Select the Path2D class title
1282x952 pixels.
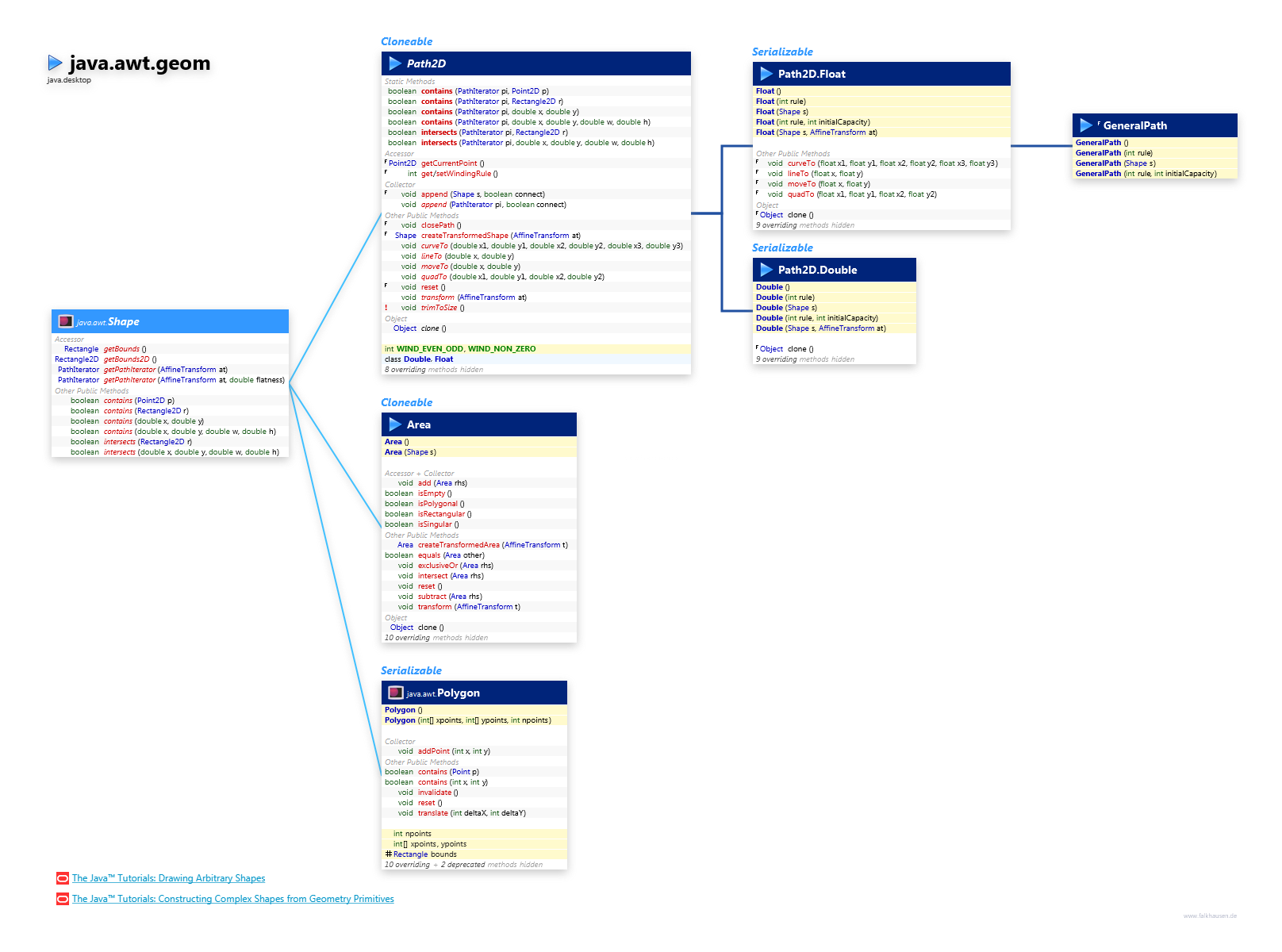click(426, 63)
